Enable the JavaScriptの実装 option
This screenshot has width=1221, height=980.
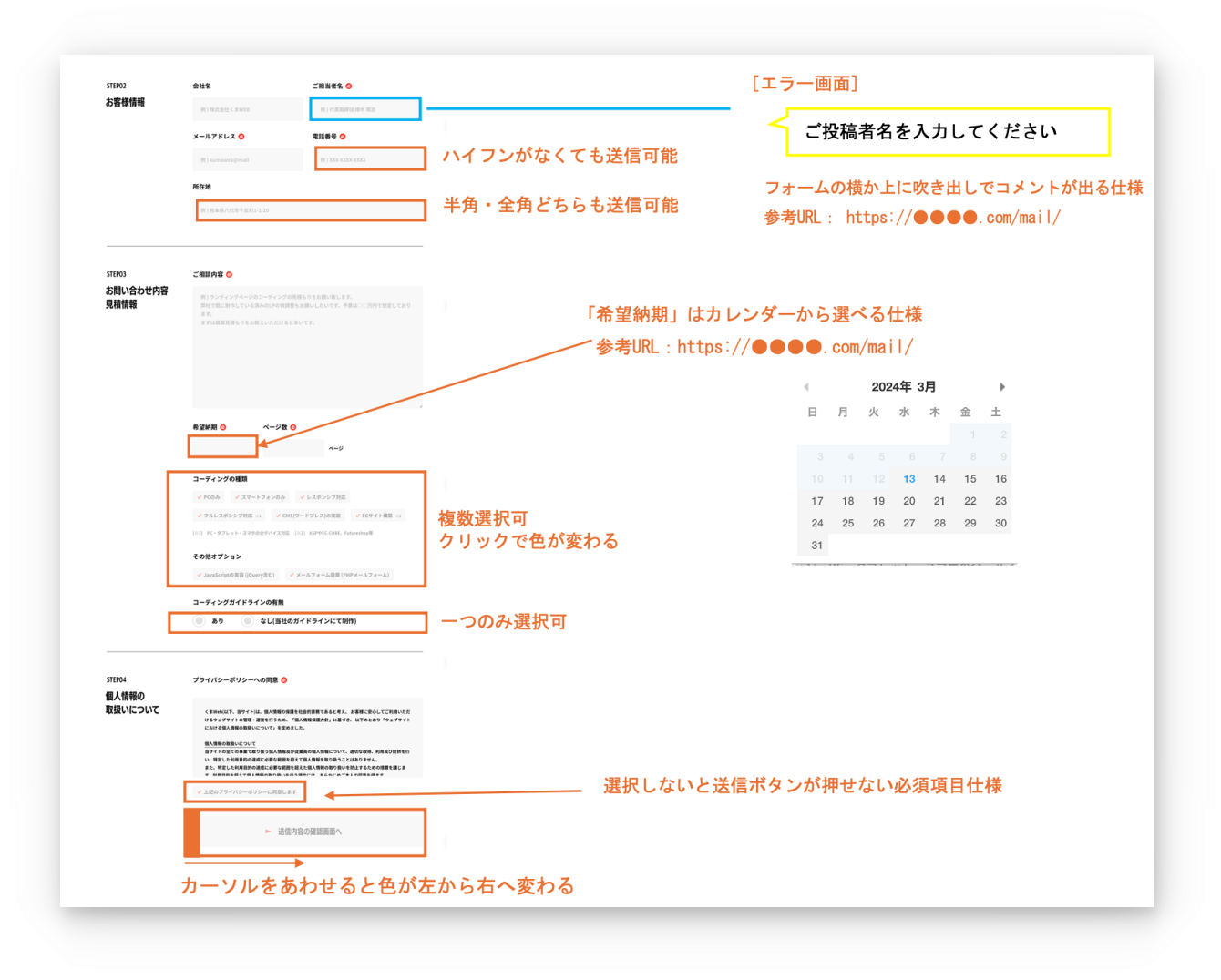[235, 575]
